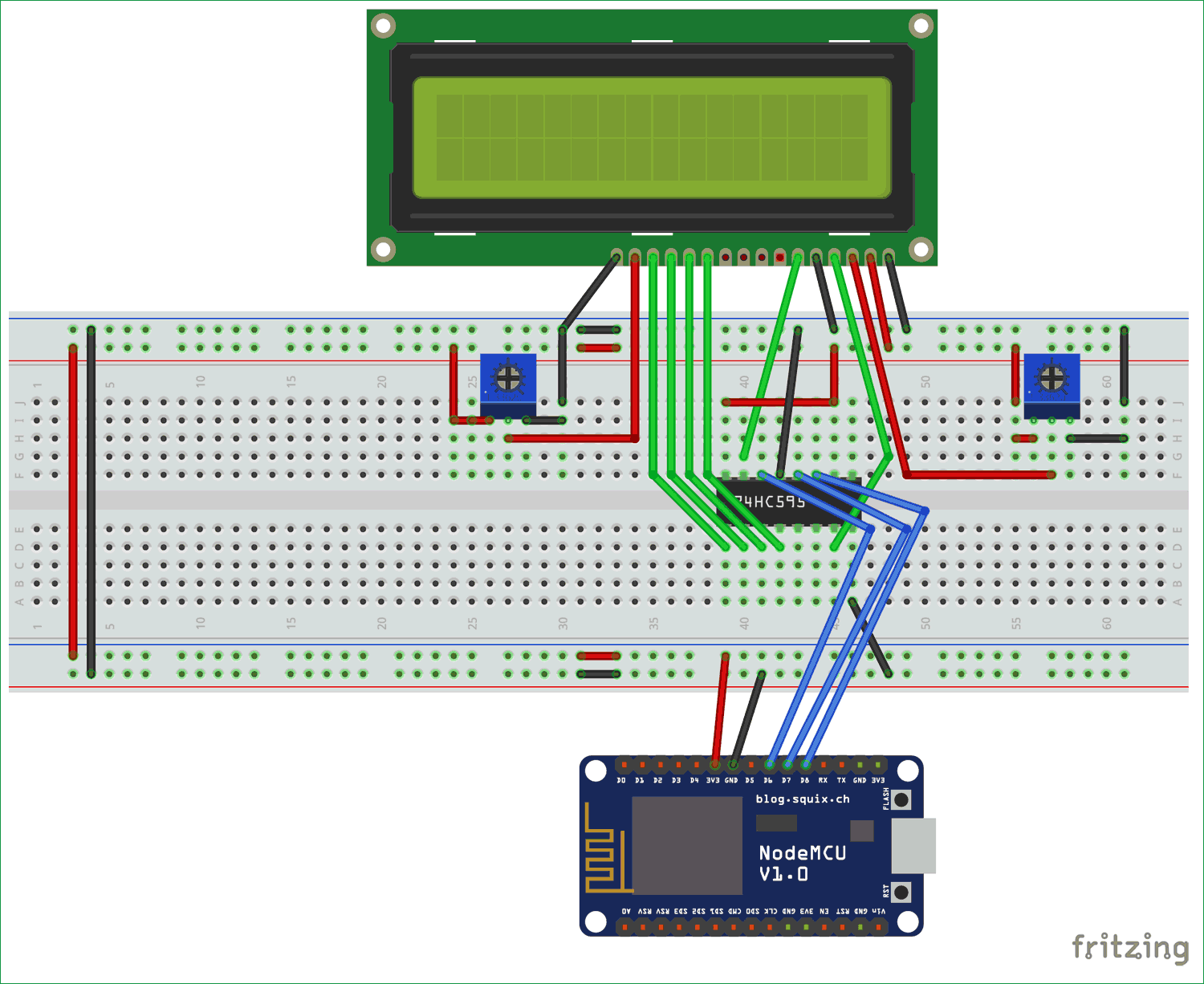
Task: Select the long black vertical wire joining ground rails
Action: pyautogui.click(x=91, y=502)
